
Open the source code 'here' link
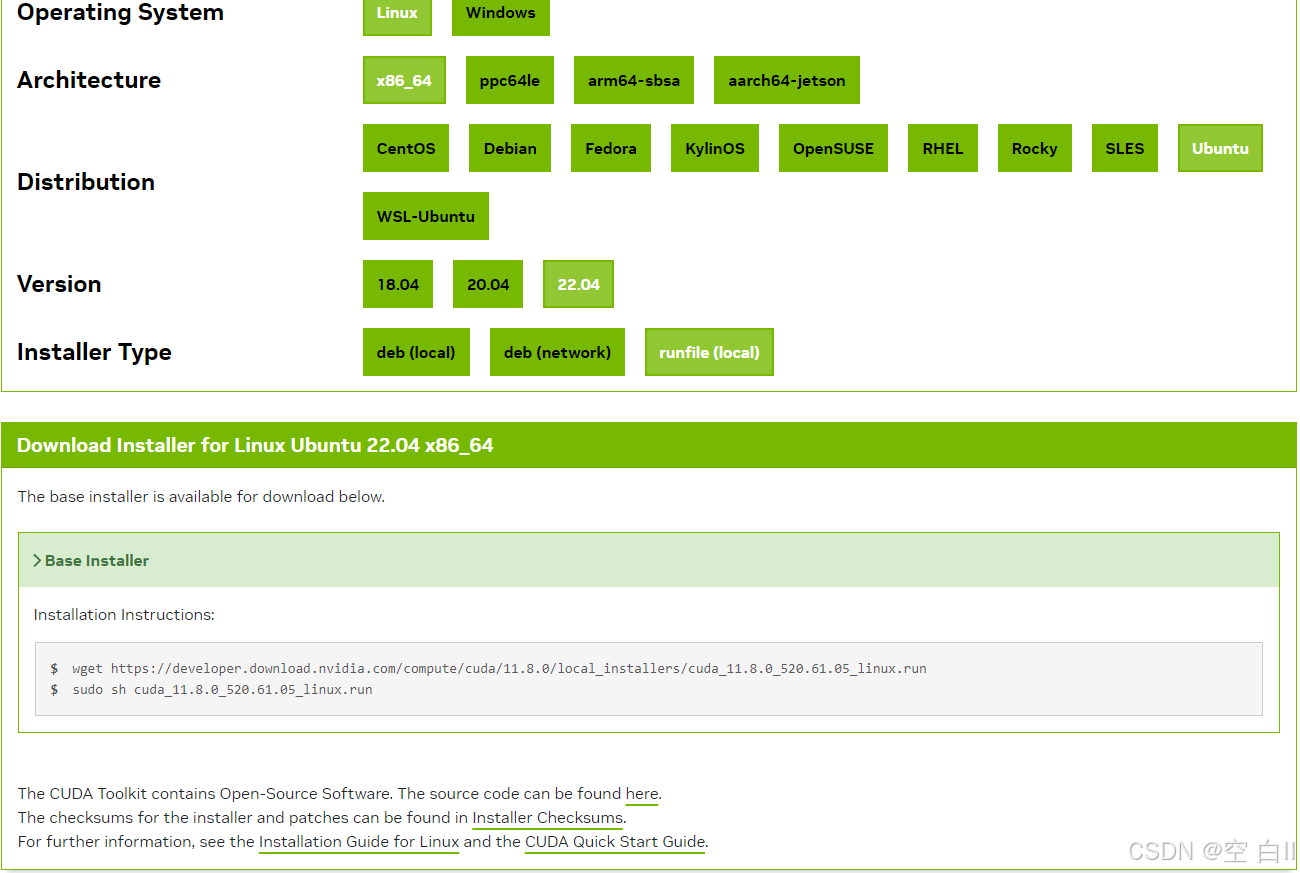(x=642, y=794)
